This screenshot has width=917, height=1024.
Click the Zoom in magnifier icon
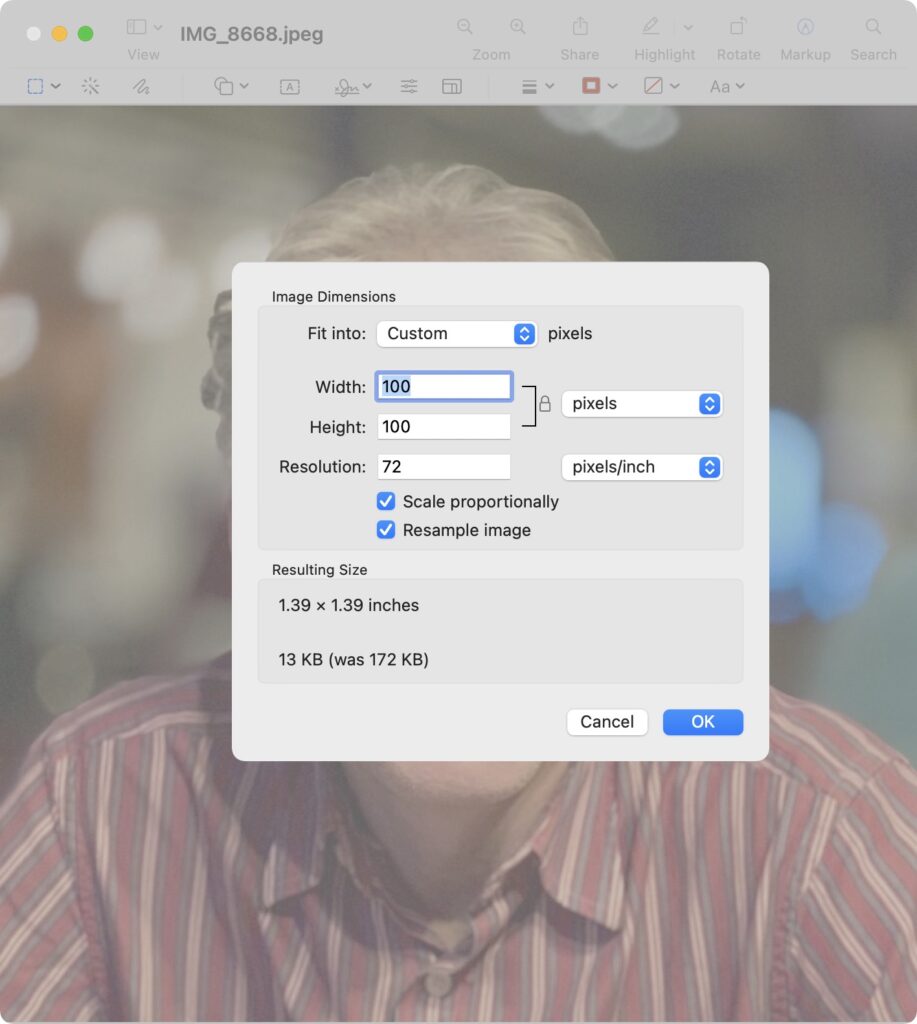click(x=517, y=27)
